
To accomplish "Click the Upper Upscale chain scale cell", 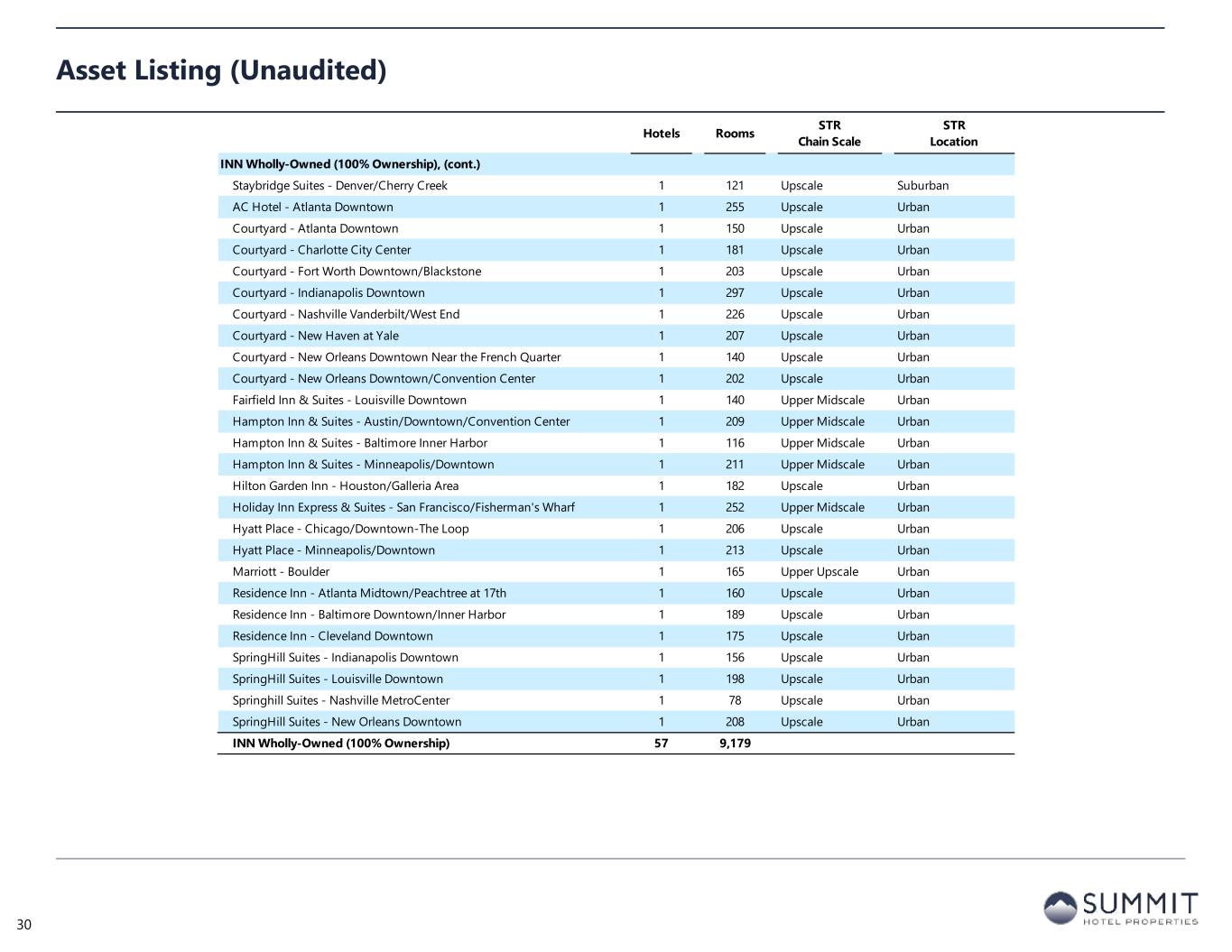I will (820, 572).
